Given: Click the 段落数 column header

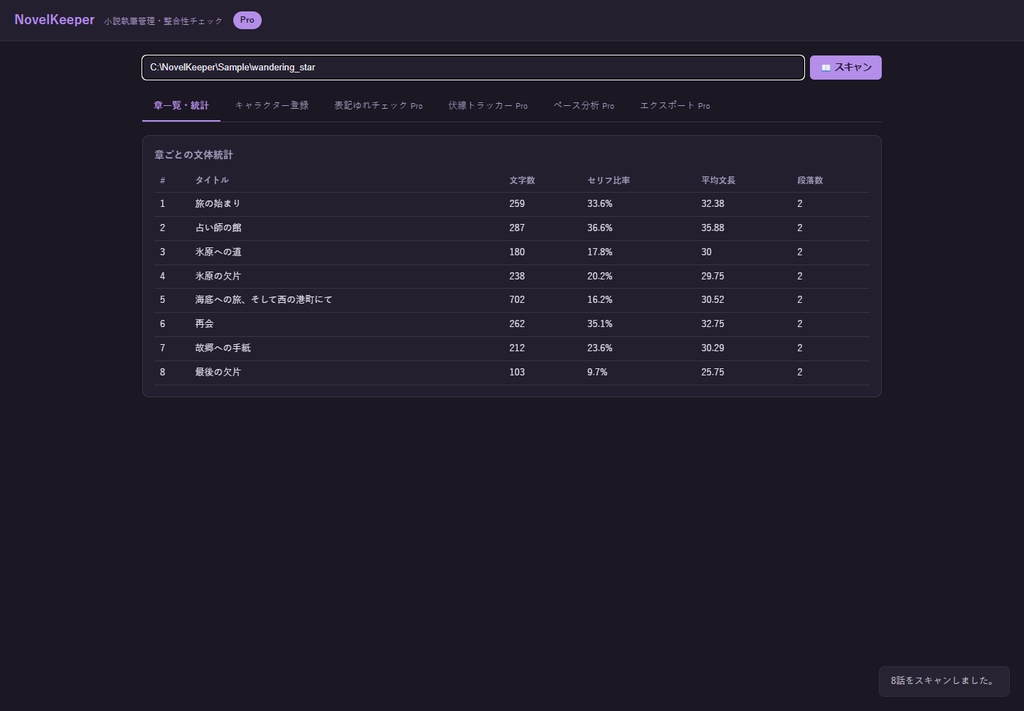Looking at the screenshot, I should (x=810, y=180).
